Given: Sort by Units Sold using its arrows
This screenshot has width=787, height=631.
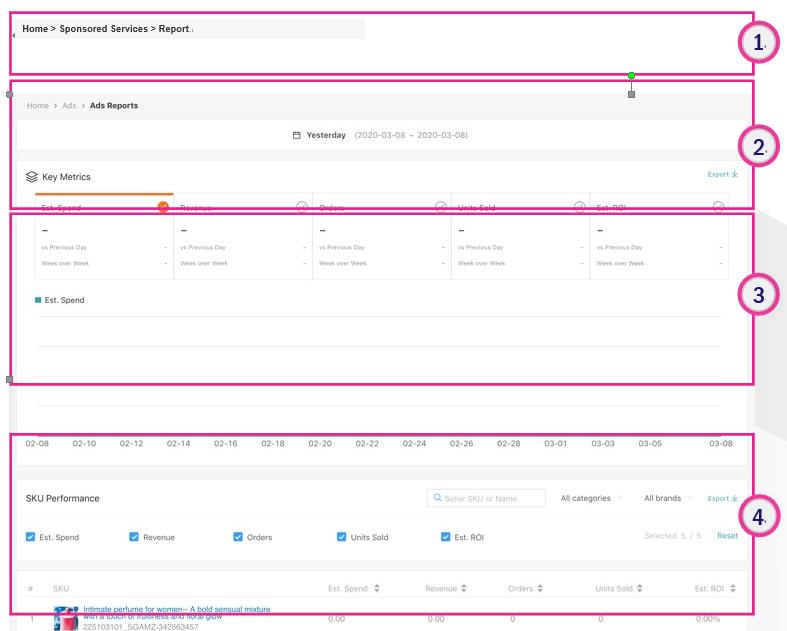Looking at the screenshot, I should click(640, 588).
